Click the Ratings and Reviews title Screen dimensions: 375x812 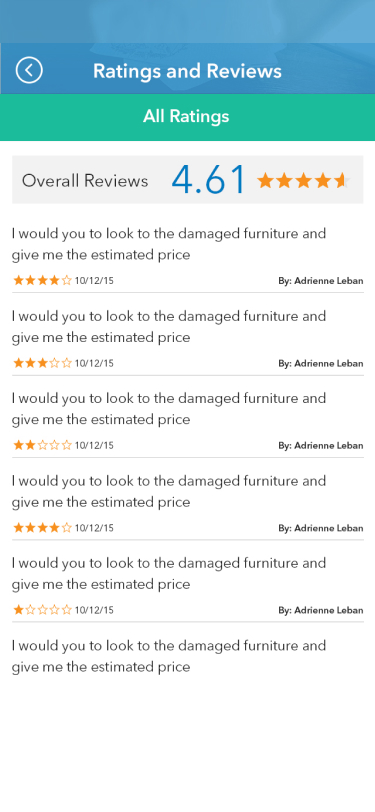pos(188,70)
